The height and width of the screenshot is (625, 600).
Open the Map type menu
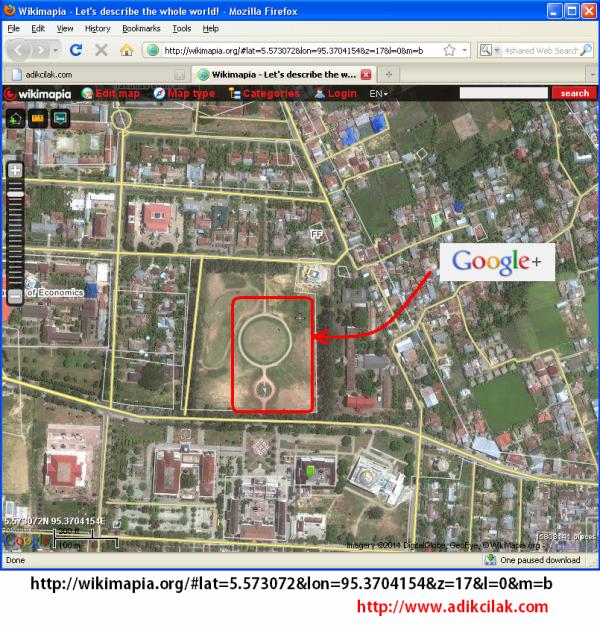(x=184, y=93)
